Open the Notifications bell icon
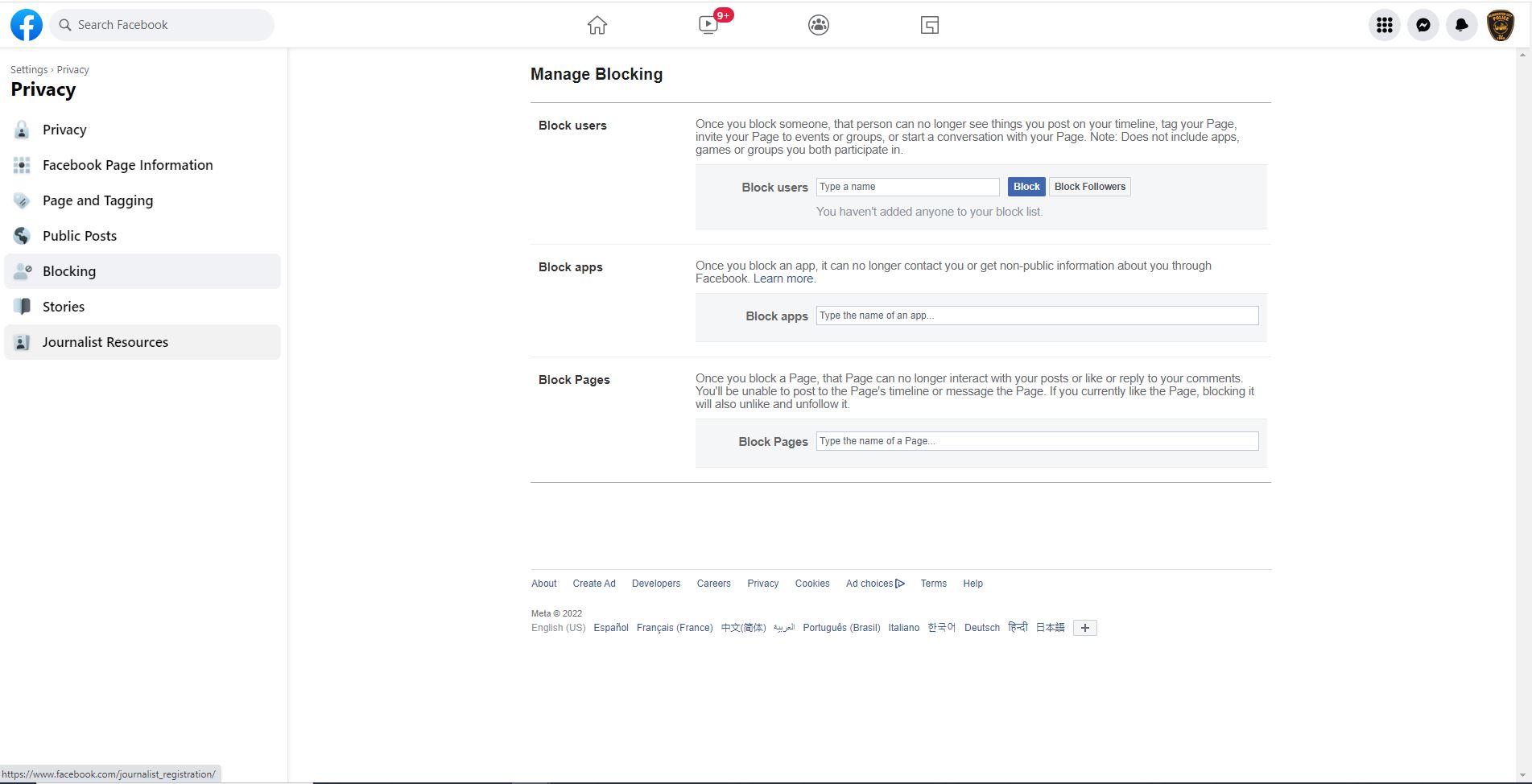The width and height of the screenshot is (1532, 784). coord(1462,25)
